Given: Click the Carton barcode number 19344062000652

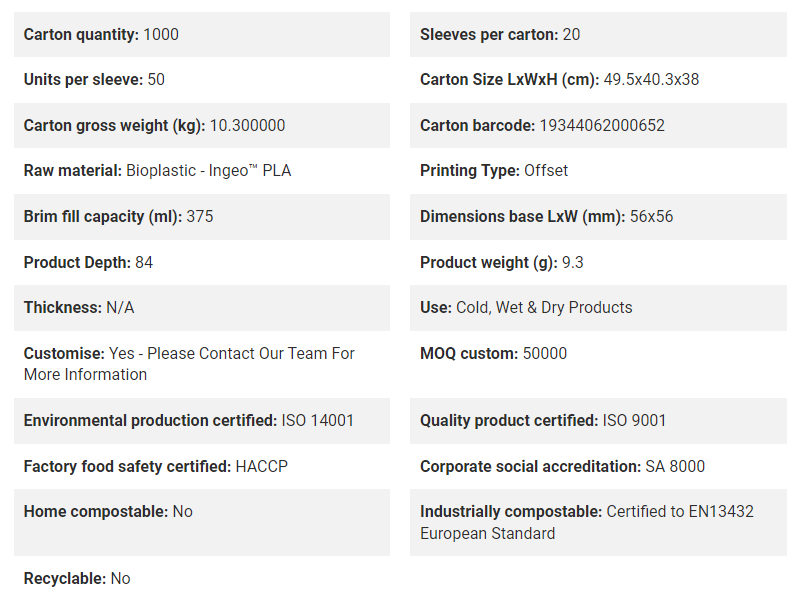Looking at the screenshot, I should tap(602, 126).
